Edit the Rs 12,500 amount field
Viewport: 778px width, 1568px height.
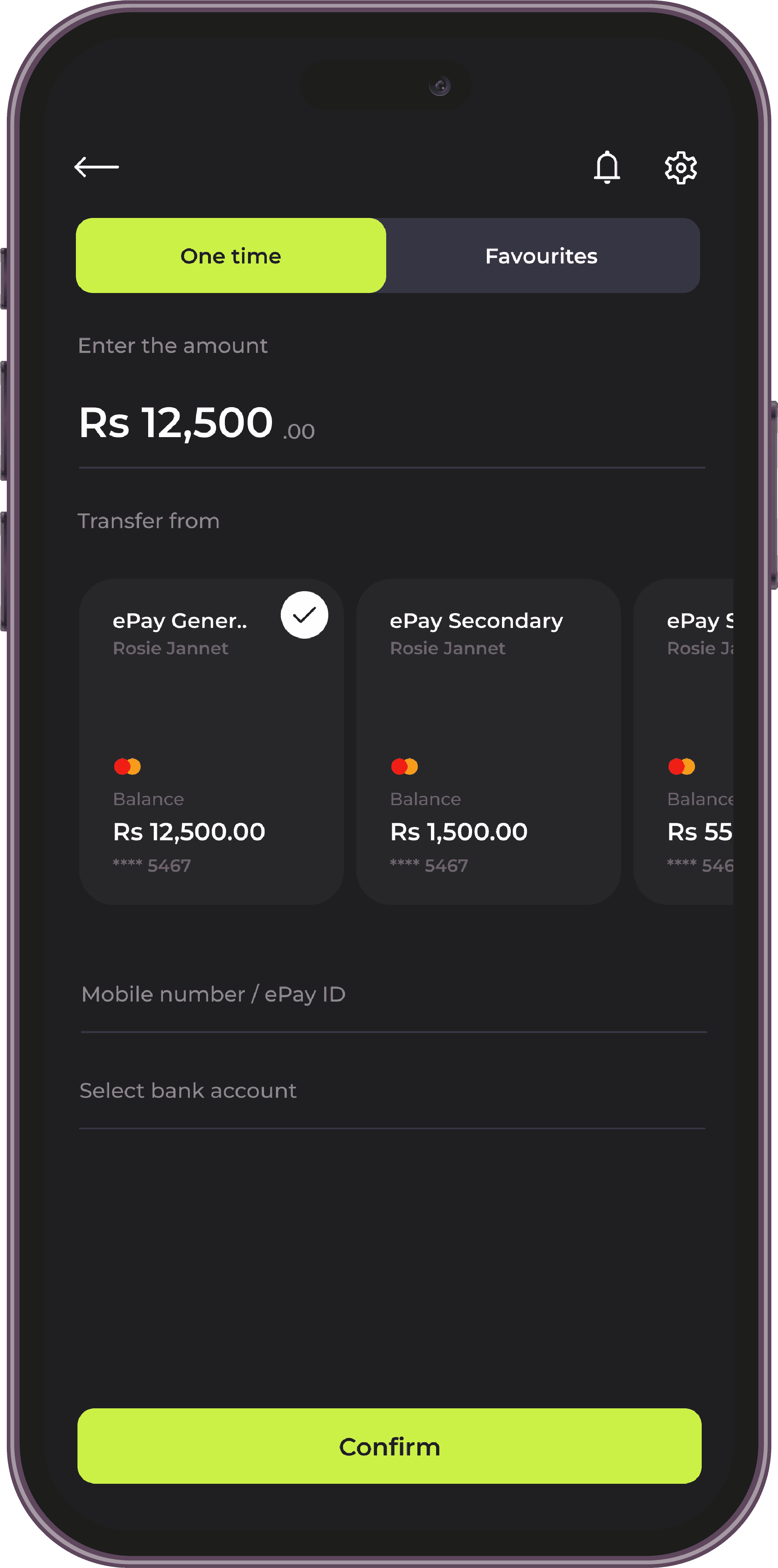[x=392, y=424]
